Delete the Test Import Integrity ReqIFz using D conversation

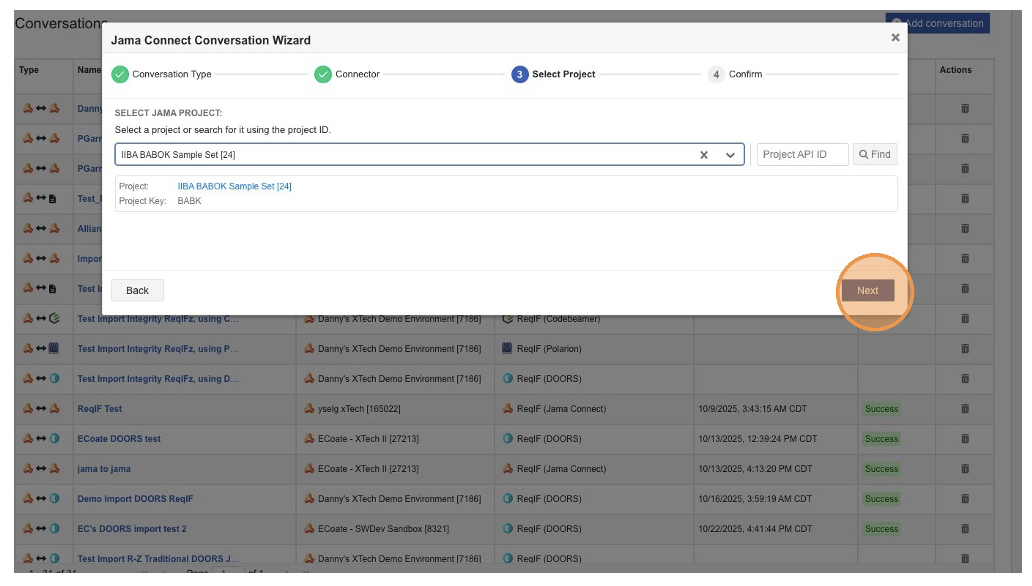pyautogui.click(x=965, y=379)
